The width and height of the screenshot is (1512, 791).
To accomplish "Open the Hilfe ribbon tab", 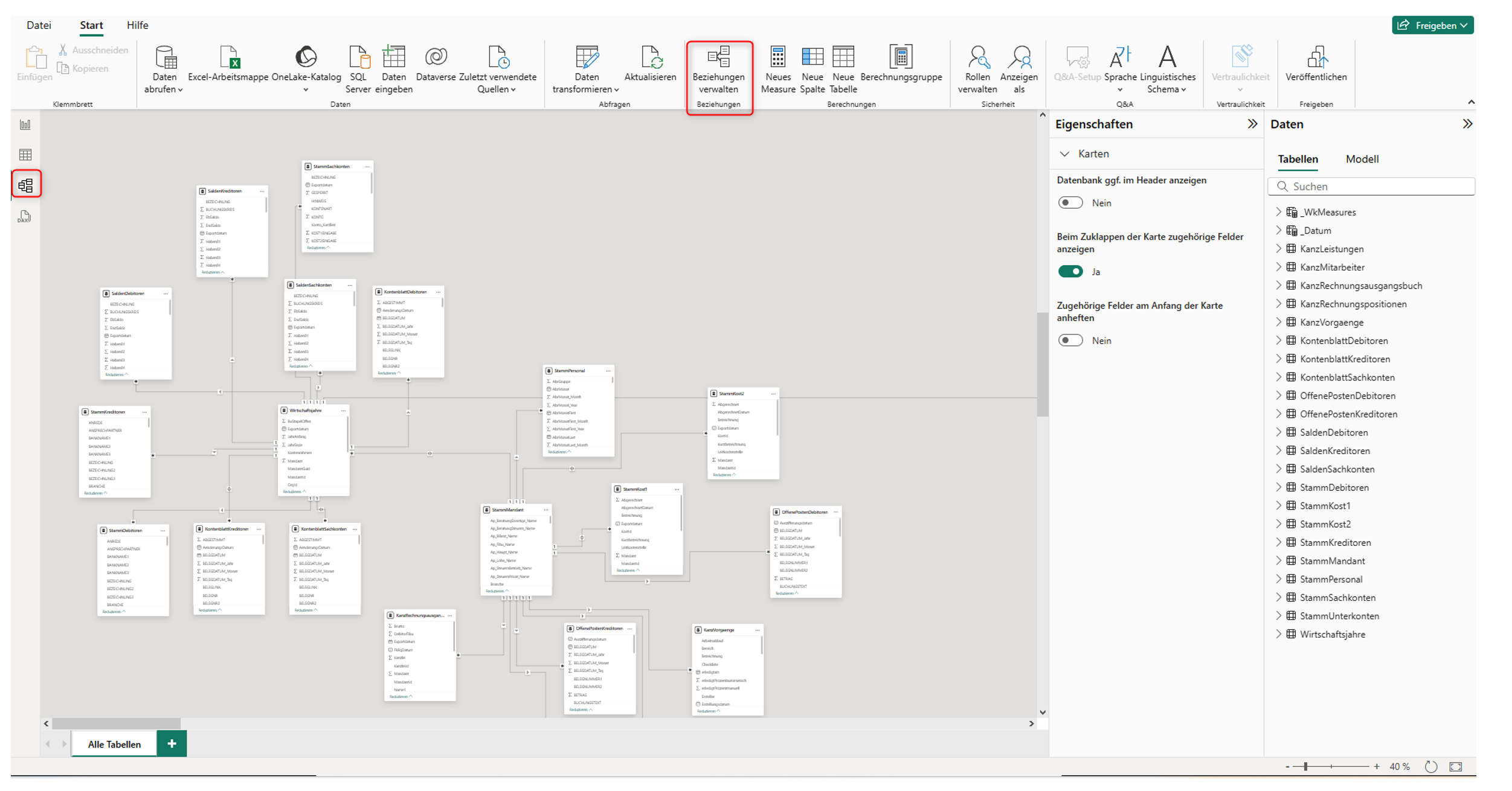I will pyautogui.click(x=138, y=25).
